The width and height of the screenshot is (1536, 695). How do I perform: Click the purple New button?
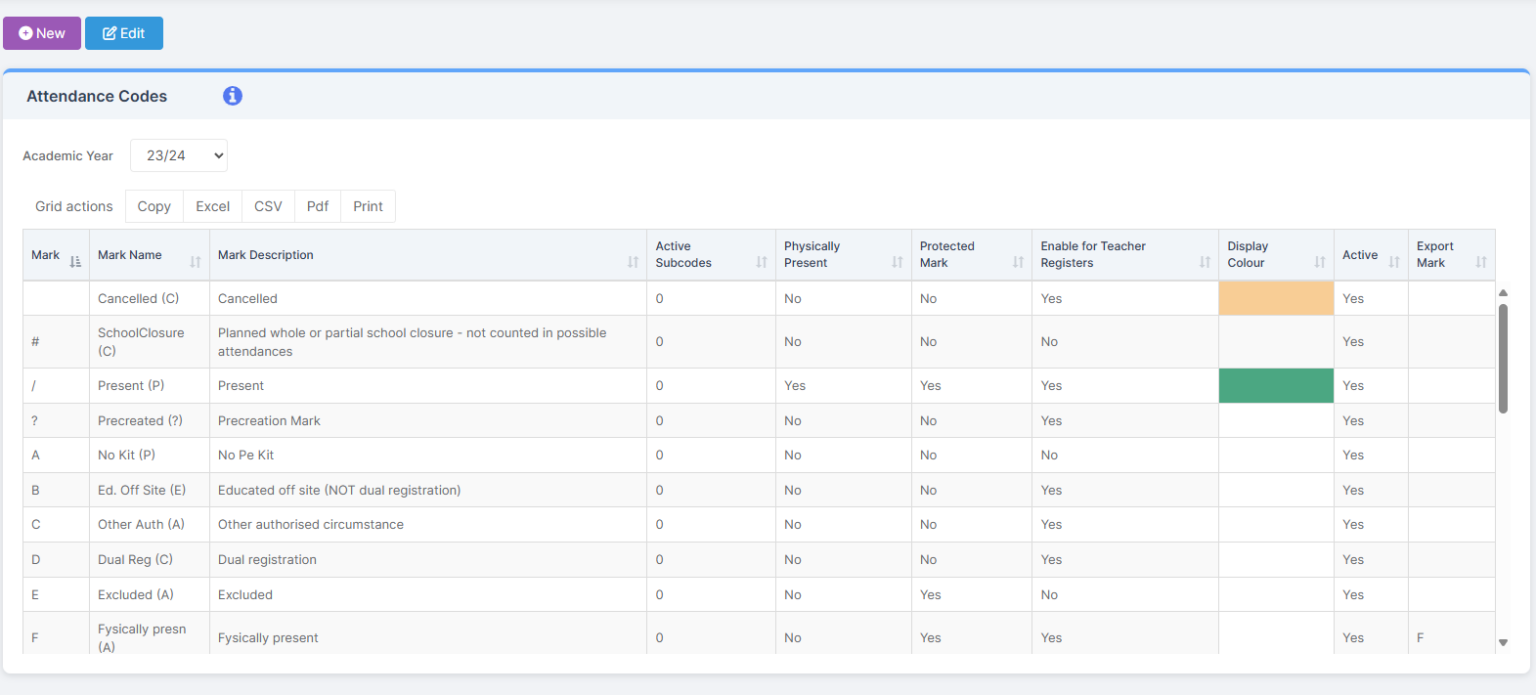point(42,33)
